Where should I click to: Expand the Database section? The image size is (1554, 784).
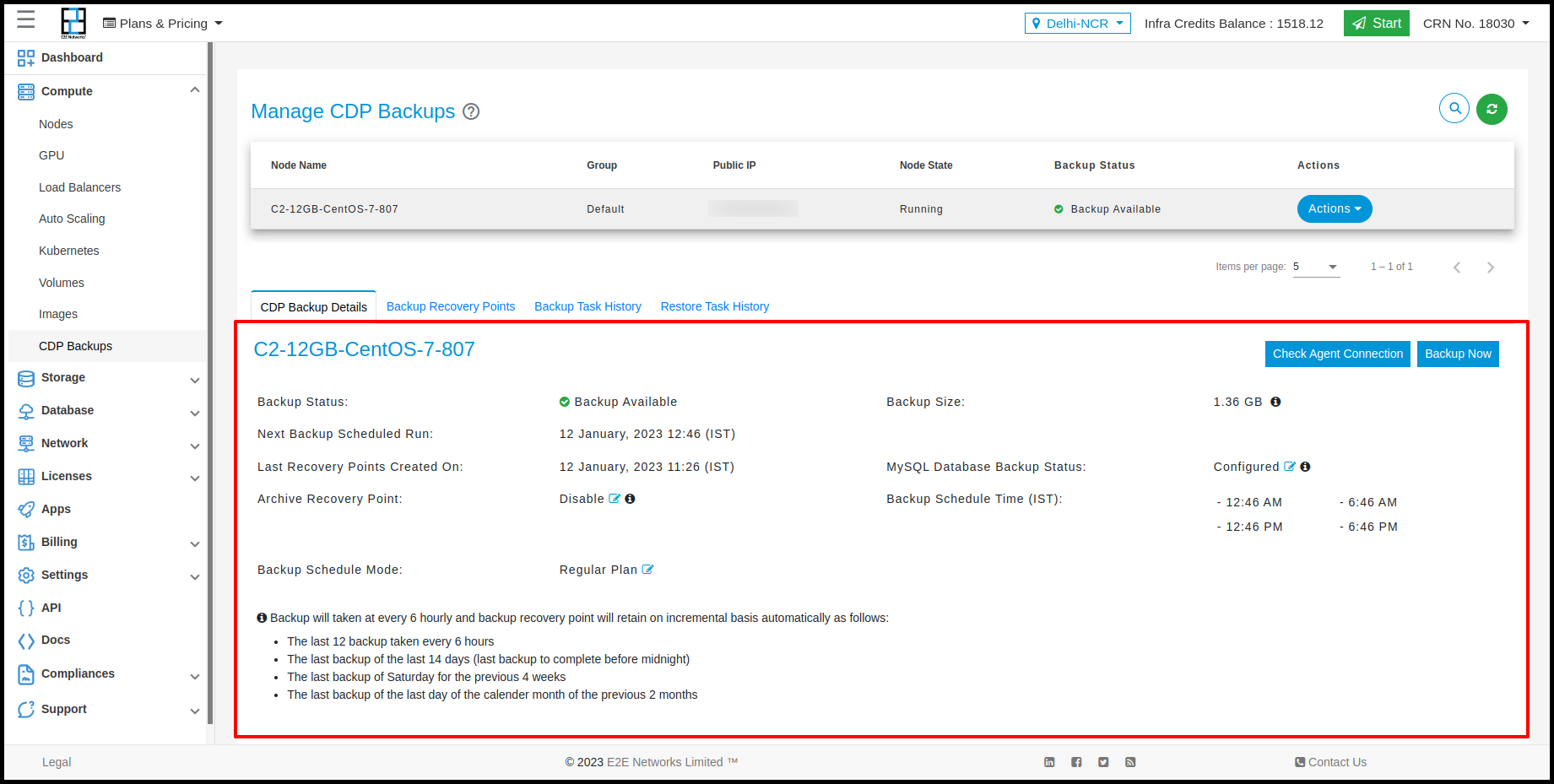tap(195, 414)
